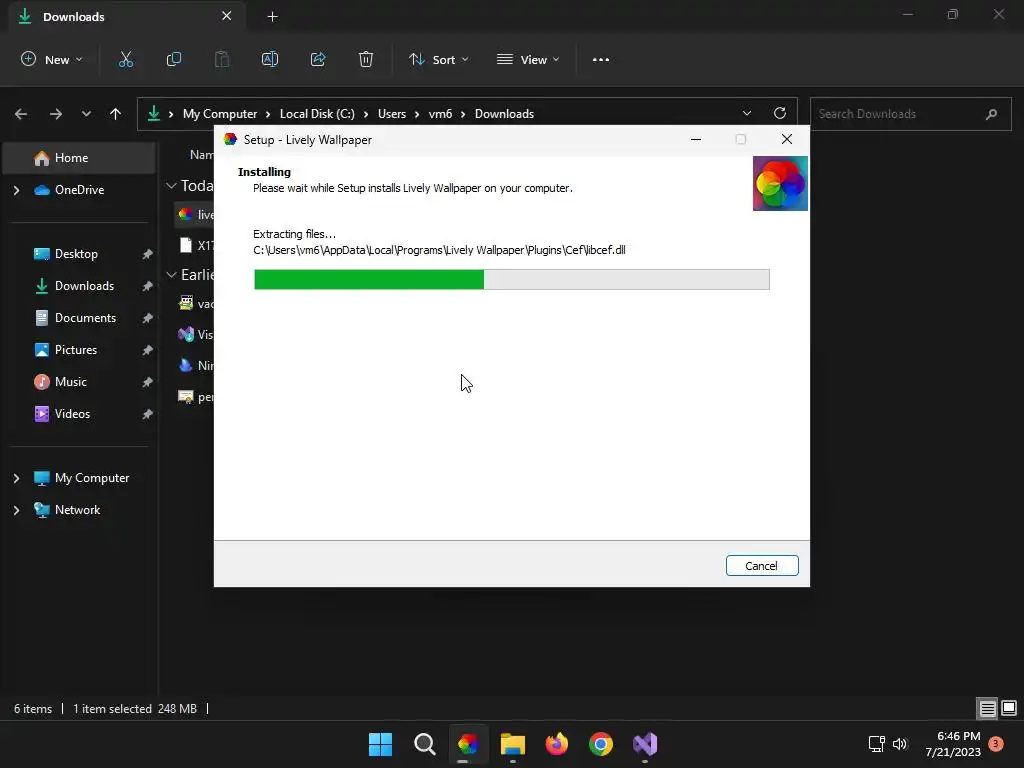Close the Lively Wallpaper setup window

pyautogui.click(x=787, y=139)
